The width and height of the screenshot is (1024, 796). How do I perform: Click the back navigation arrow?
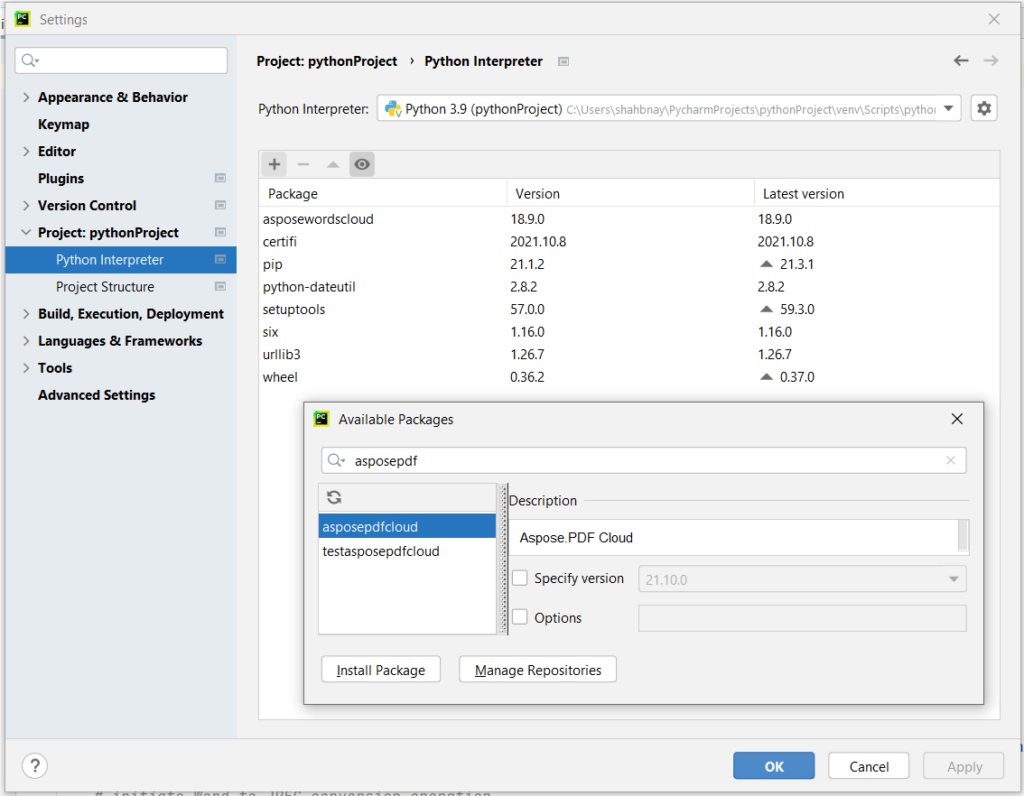pyautogui.click(x=961, y=60)
